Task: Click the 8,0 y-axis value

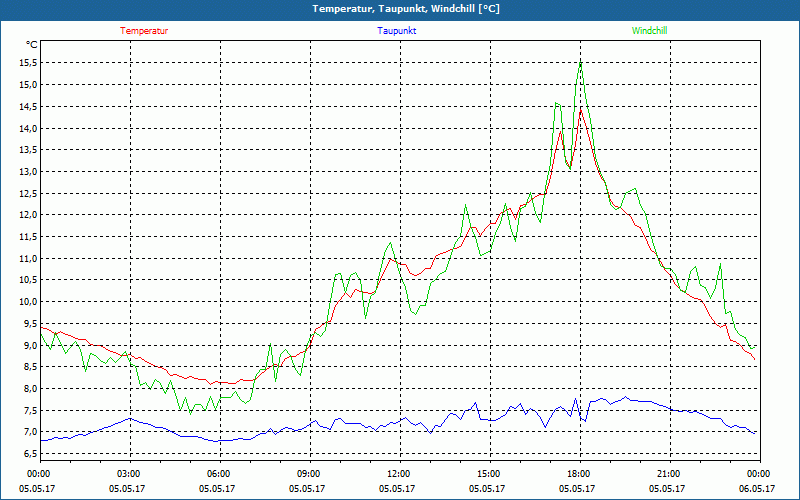Action: [x=30, y=389]
